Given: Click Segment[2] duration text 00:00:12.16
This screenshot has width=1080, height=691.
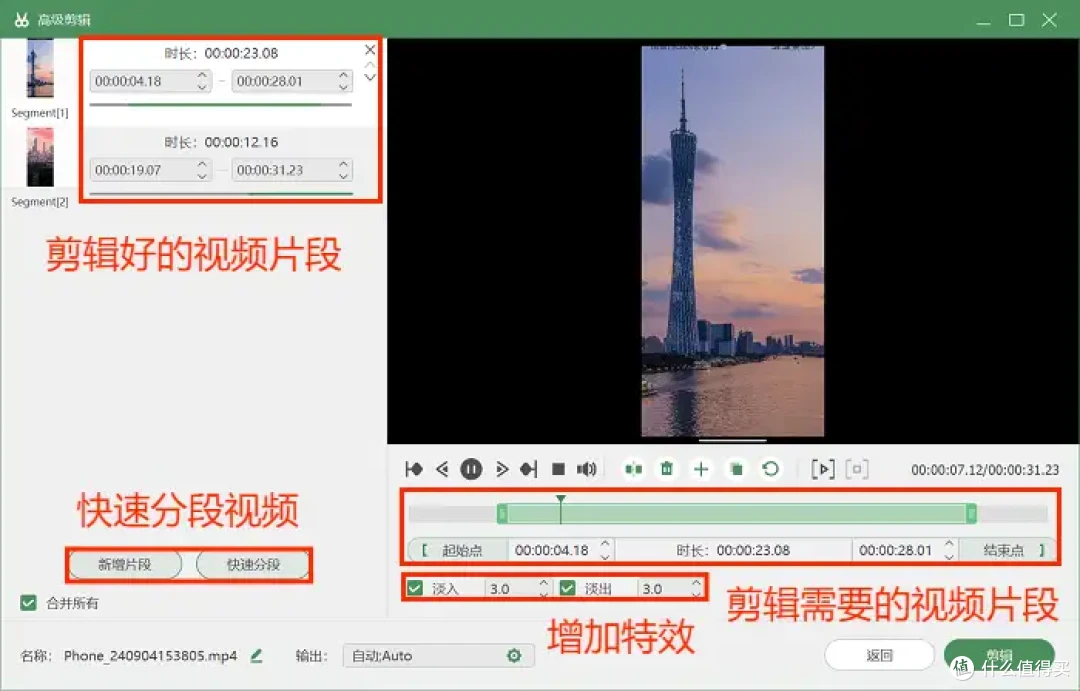Looking at the screenshot, I should [241, 142].
